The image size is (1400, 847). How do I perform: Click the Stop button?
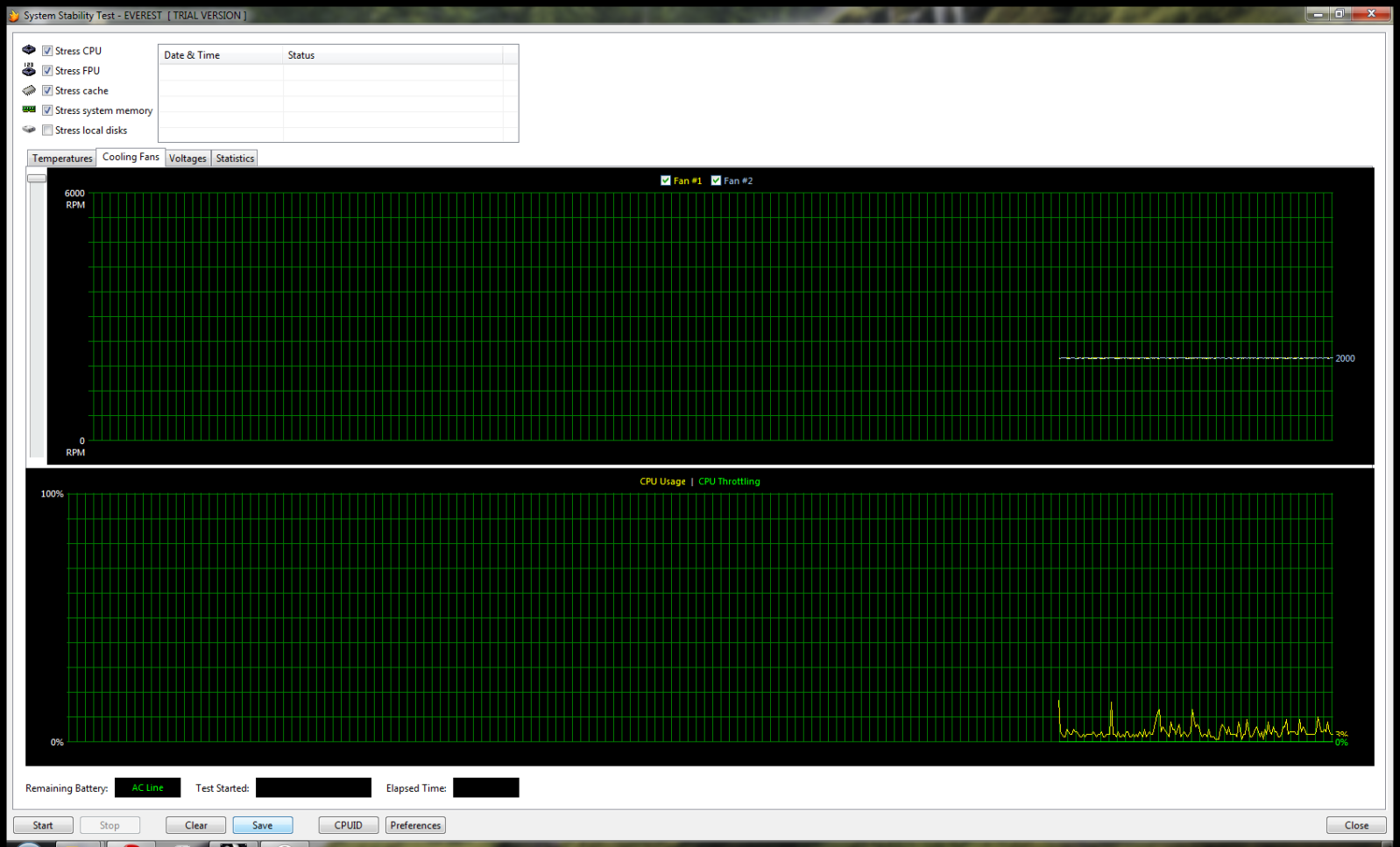(110, 825)
